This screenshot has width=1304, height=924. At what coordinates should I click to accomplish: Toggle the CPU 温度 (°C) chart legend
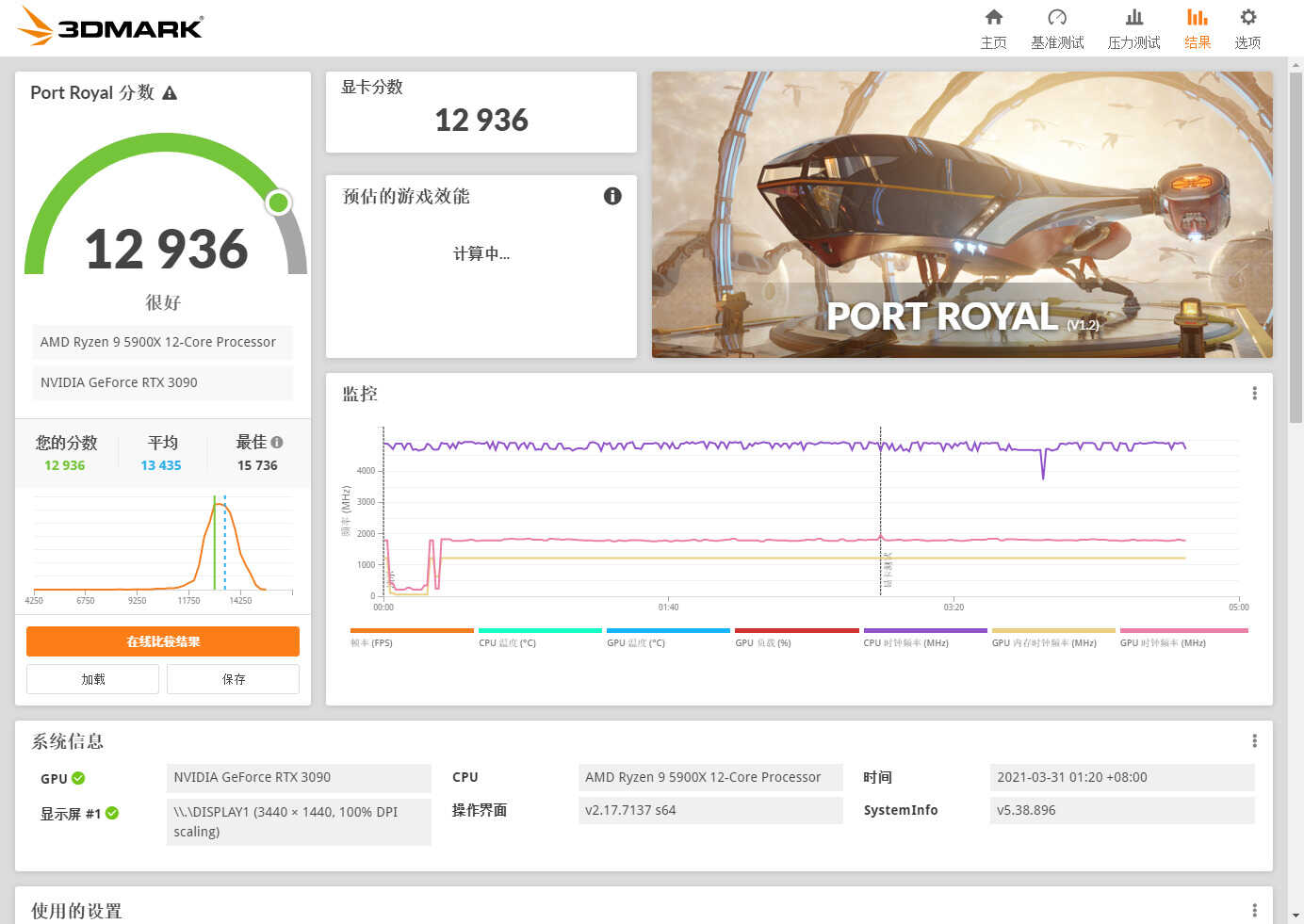(x=540, y=638)
